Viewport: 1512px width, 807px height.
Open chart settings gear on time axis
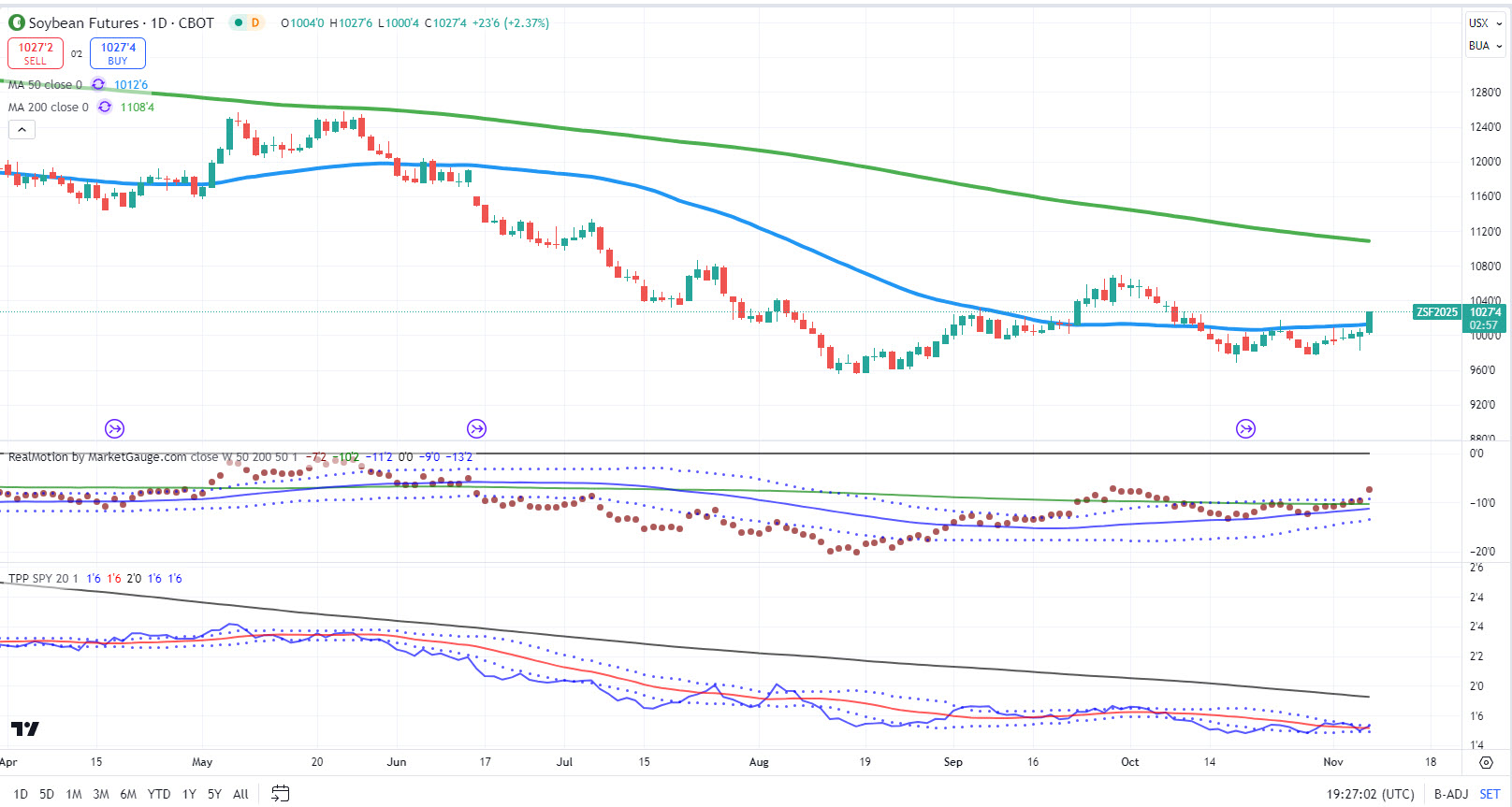1486,762
